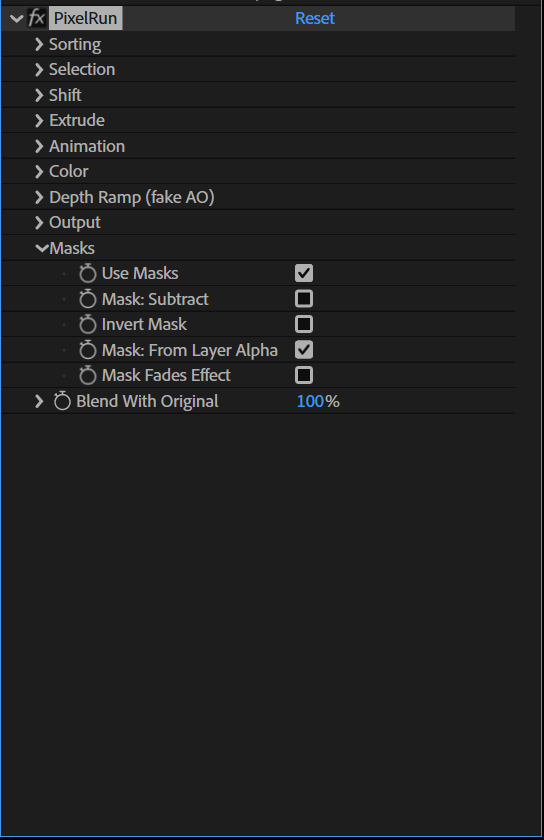Uncheck Mask: From Layer Alpha checkbox
Image resolution: width=544 pixels, height=840 pixels.
304,350
